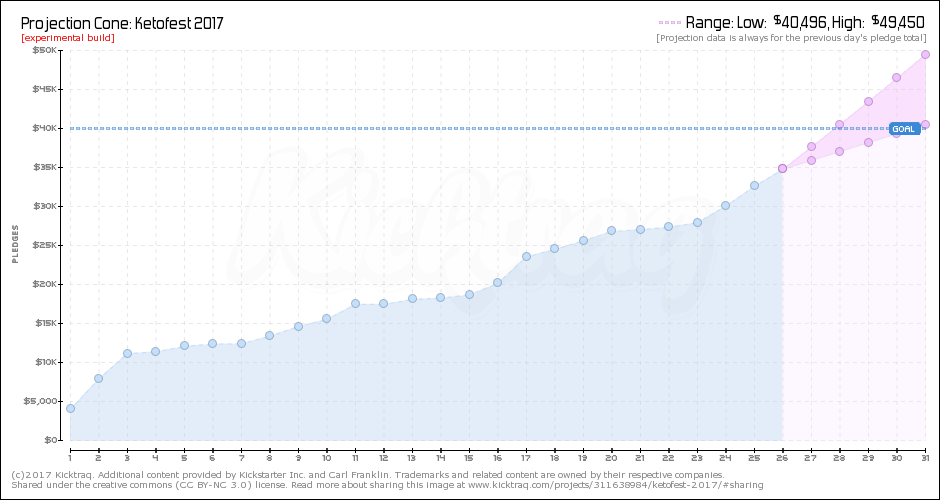
Task: Click the PLEDGES axis title
Action: (16, 244)
